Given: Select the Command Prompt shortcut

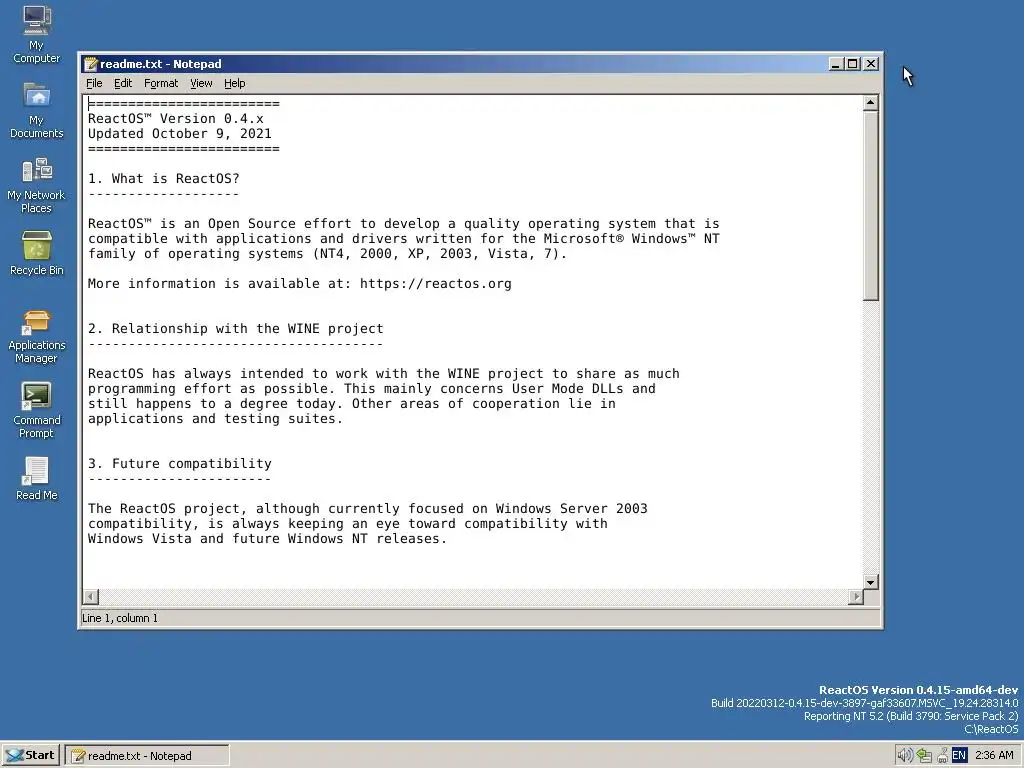Looking at the screenshot, I should pyautogui.click(x=37, y=410).
